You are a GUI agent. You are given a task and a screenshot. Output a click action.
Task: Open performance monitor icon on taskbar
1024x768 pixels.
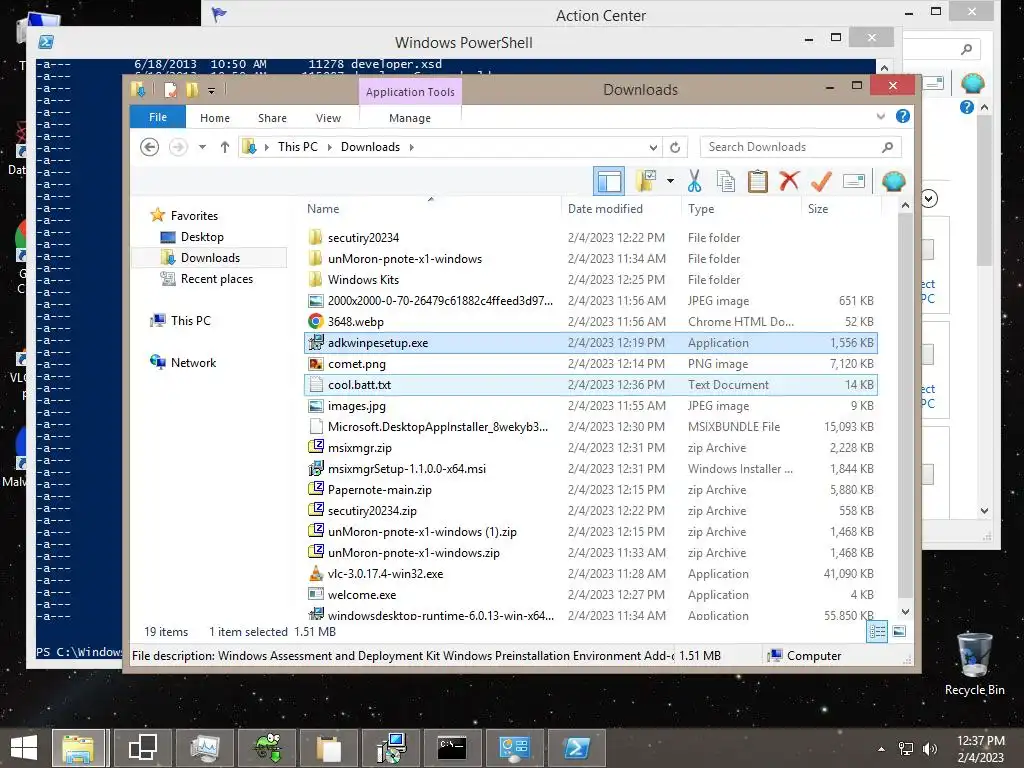[x=205, y=748]
